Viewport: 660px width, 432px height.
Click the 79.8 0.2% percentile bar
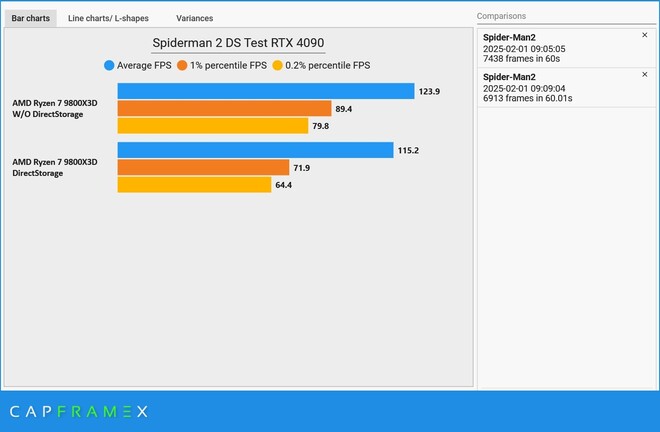tap(213, 125)
